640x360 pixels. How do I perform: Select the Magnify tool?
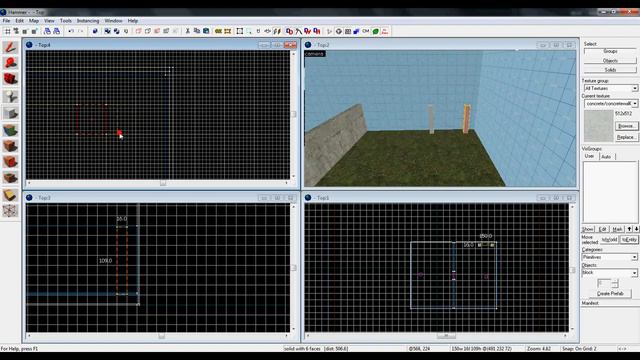tap(10, 63)
